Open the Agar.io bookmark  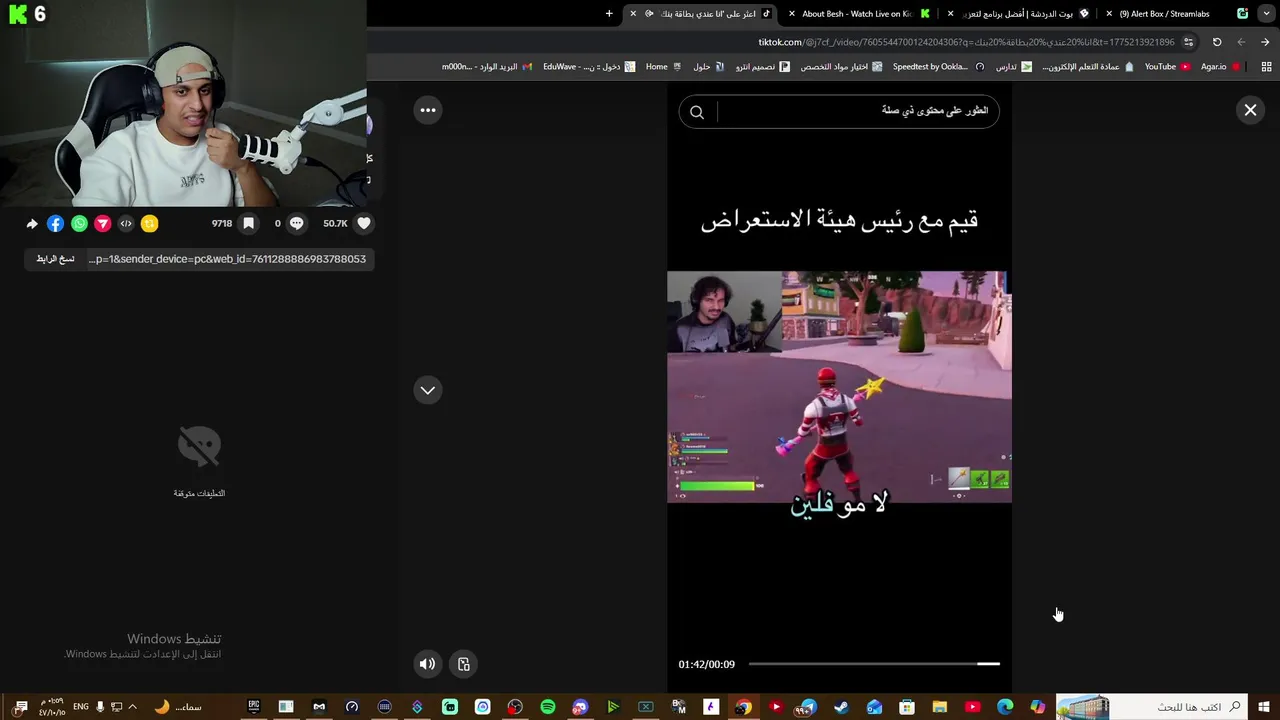(x=1220, y=67)
